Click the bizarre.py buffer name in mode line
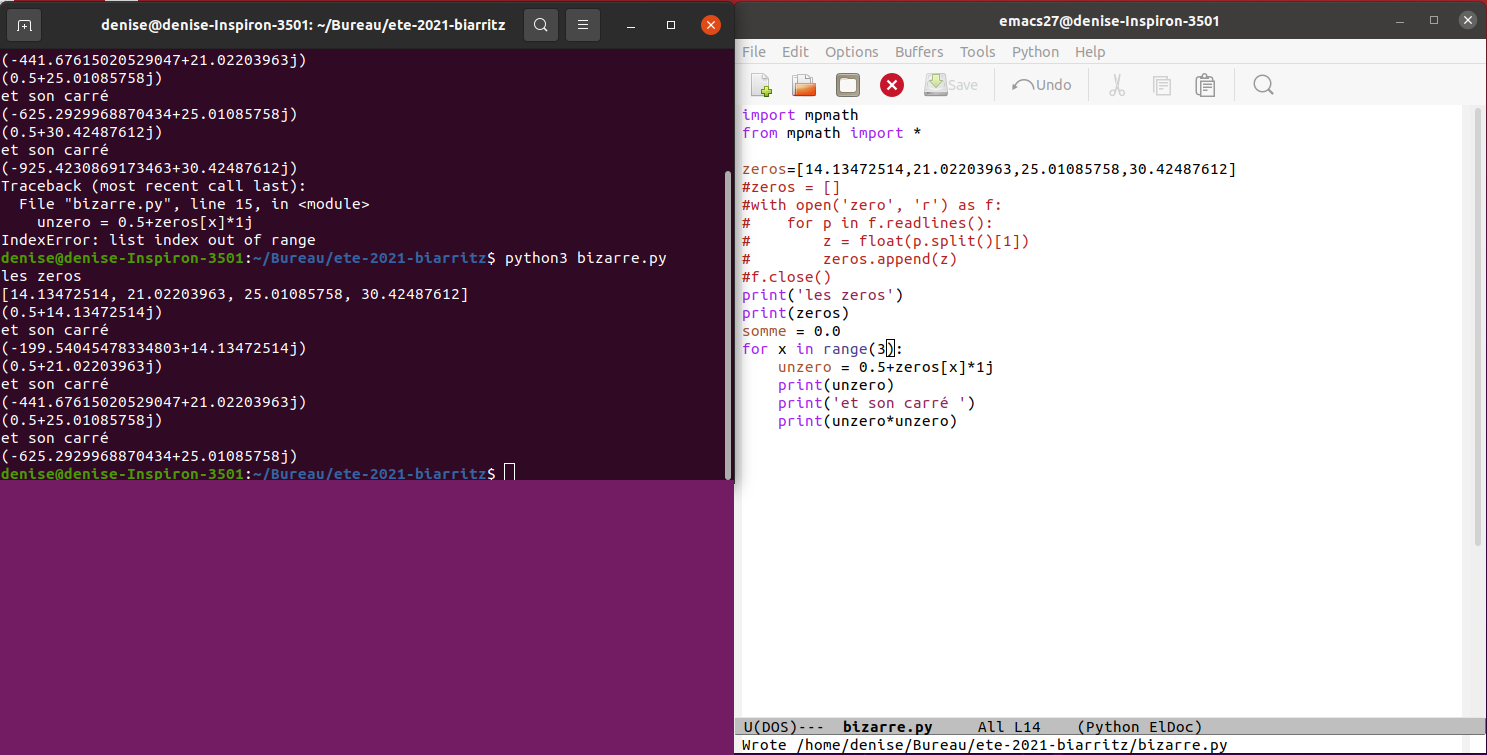 887,727
